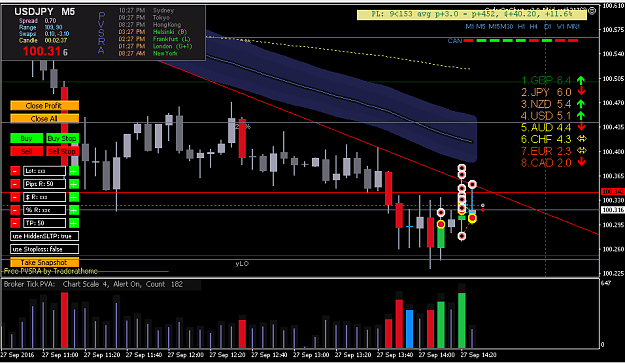Viewport: 625px width, 363px height.
Task: Click the plus button next to $ R
Action: 74,197
